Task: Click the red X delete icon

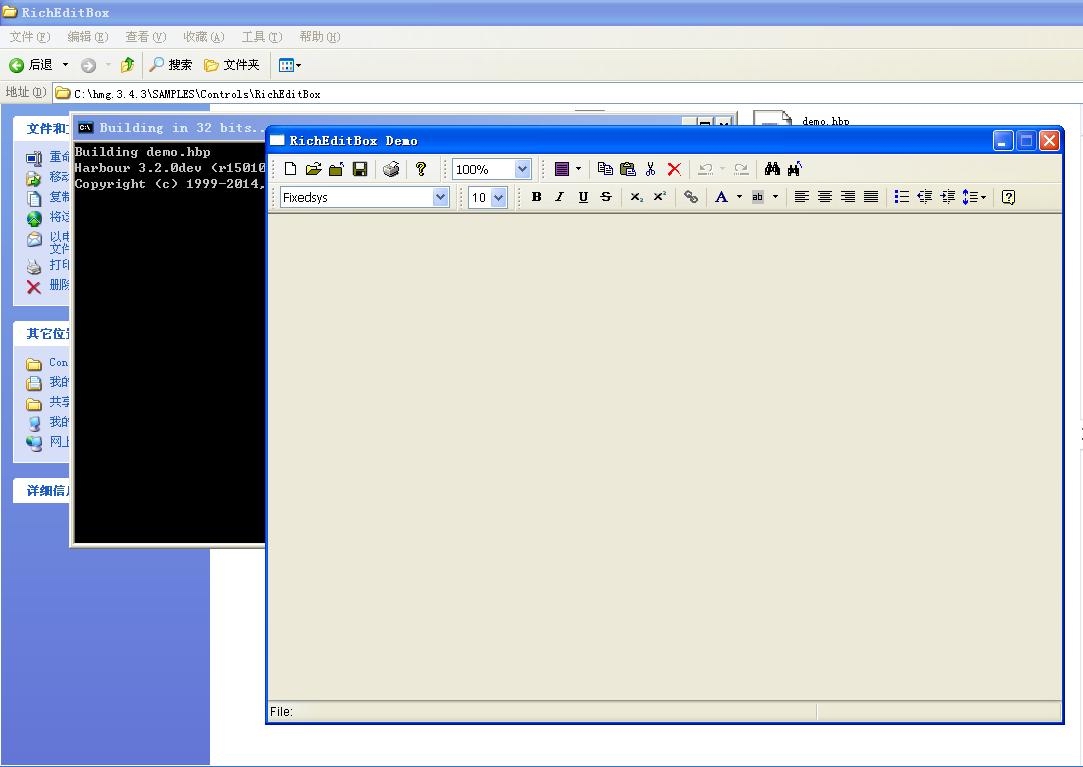Action: (x=674, y=169)
